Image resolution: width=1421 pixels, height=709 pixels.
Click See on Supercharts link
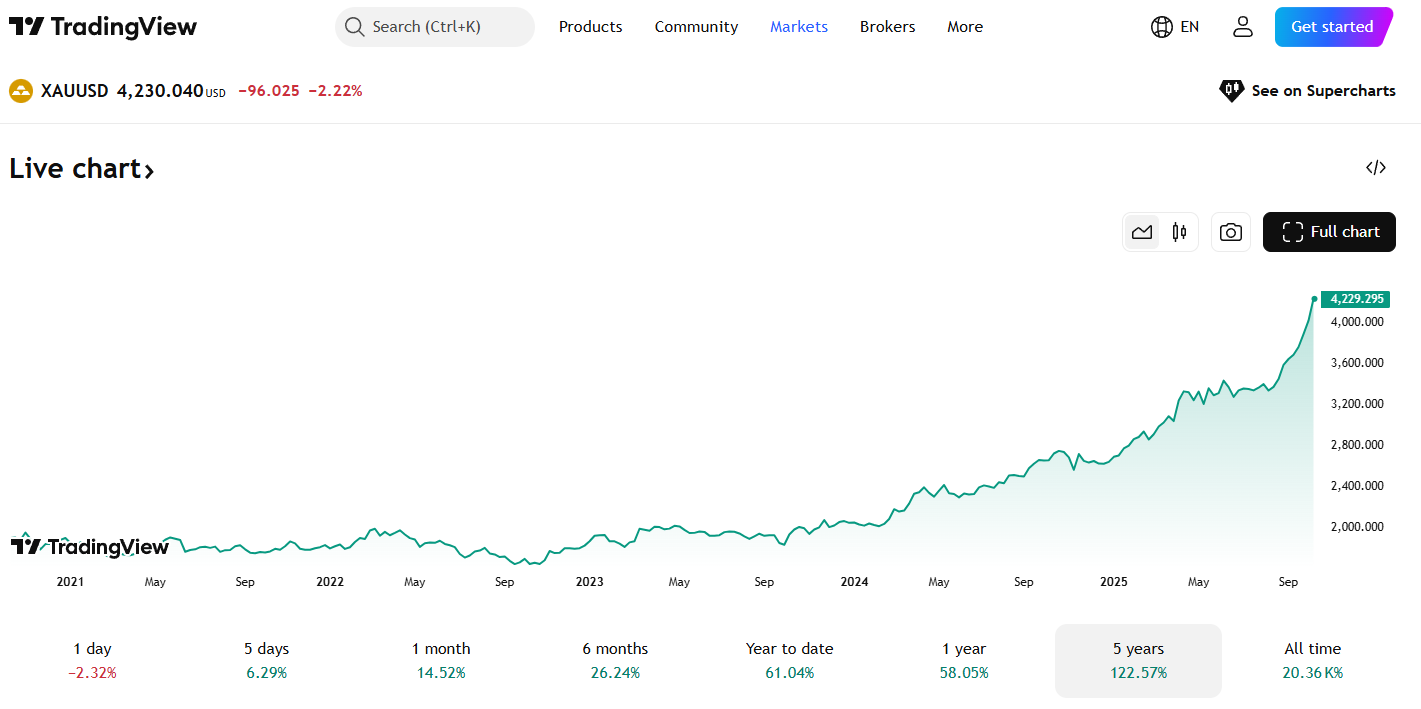tap(1307, 91)
